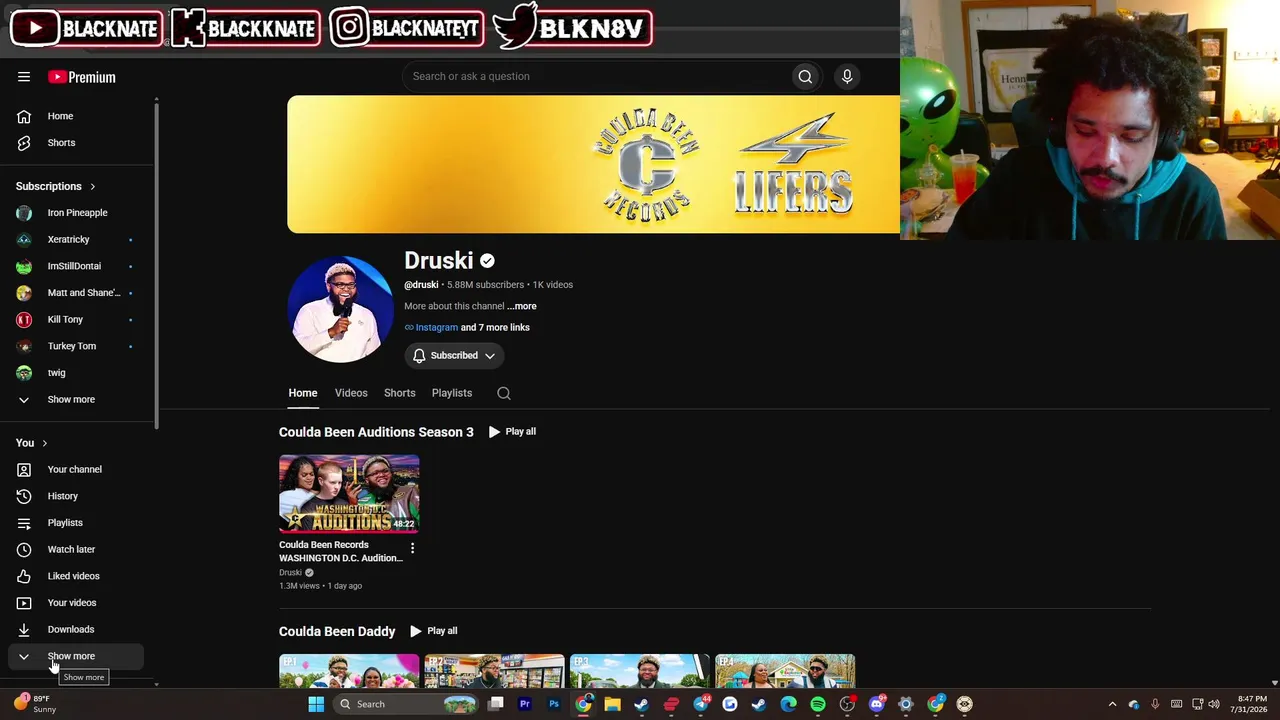This screenshot has width=1280, height=720.
Task: Open Turkey Tom subscription channel
Action: pyautogui.click(x=78, y=346)
